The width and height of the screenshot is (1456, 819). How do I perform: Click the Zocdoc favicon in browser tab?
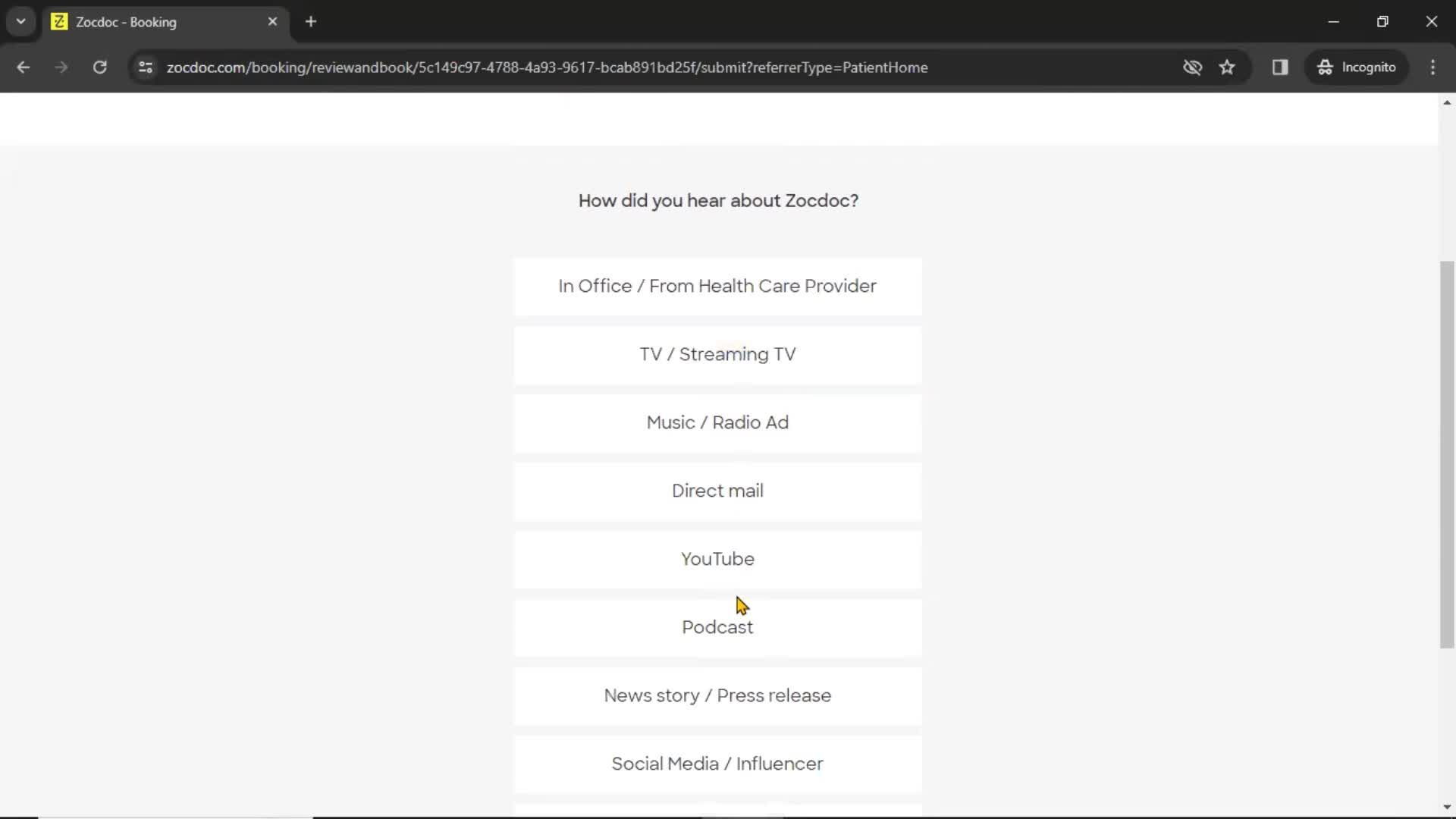click(x=60, y=21)
